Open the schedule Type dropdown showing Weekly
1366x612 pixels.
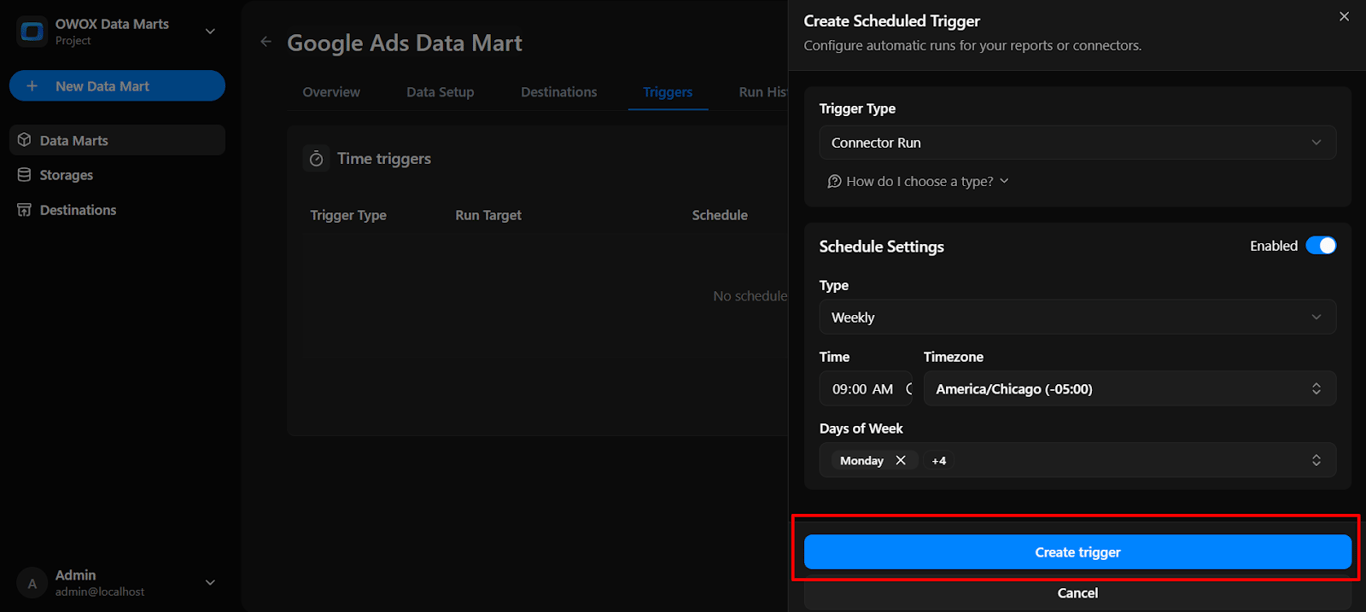[x=1077, y=317]
